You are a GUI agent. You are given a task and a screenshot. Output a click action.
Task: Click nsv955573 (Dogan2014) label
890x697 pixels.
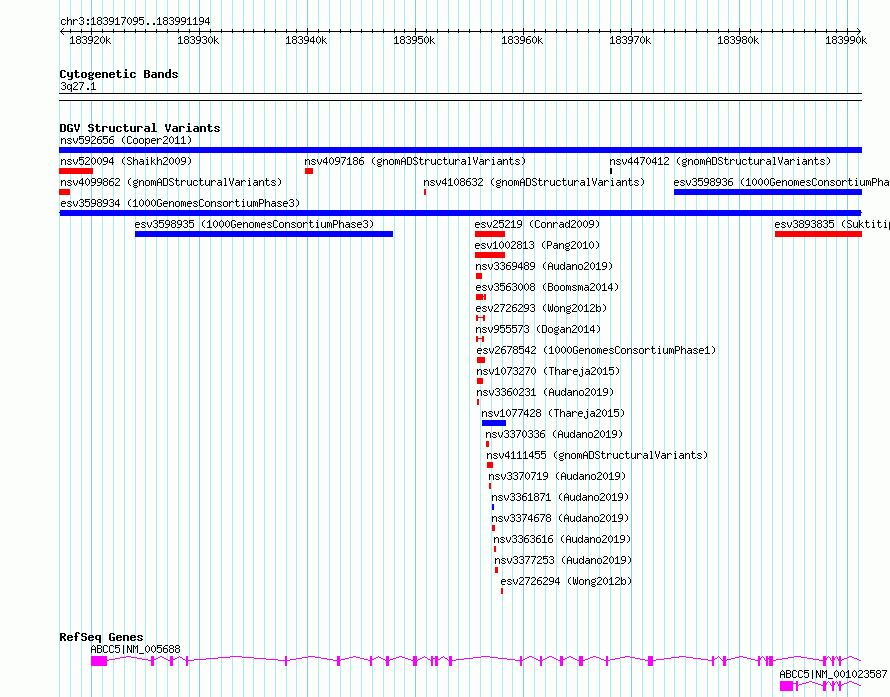tap(538, 329)
